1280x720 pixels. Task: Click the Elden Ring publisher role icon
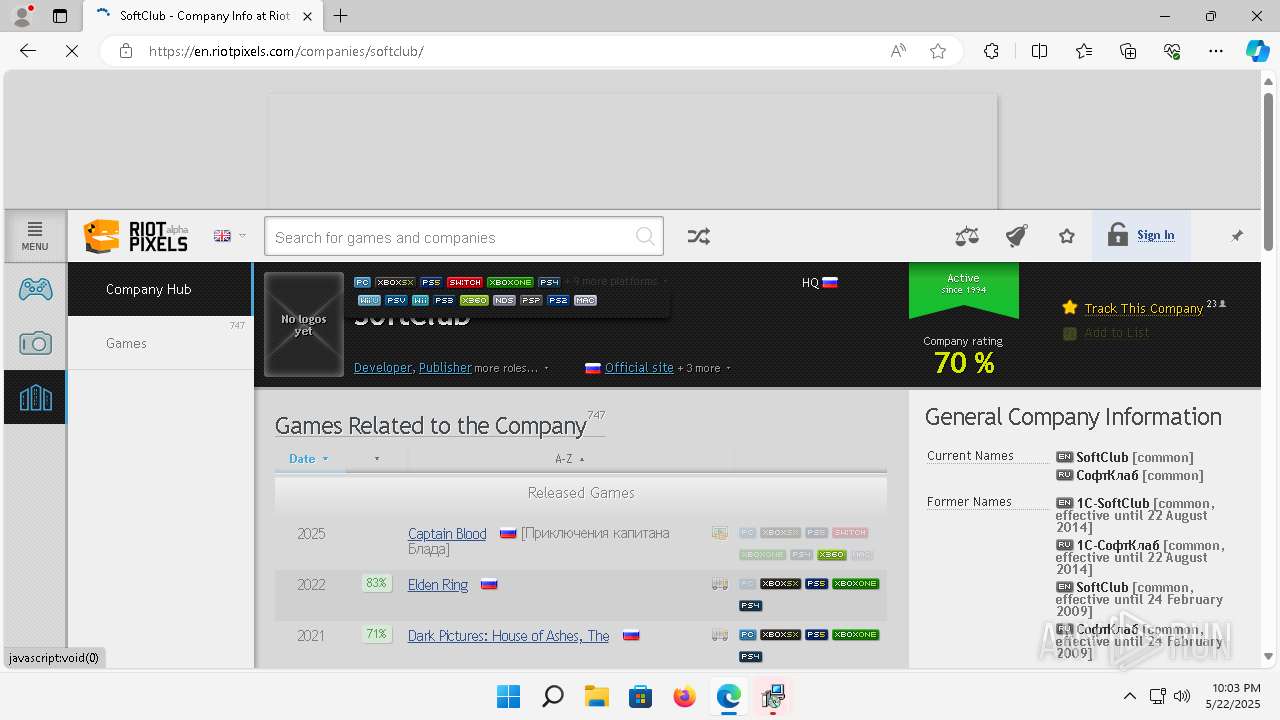[x=719, y=584]
